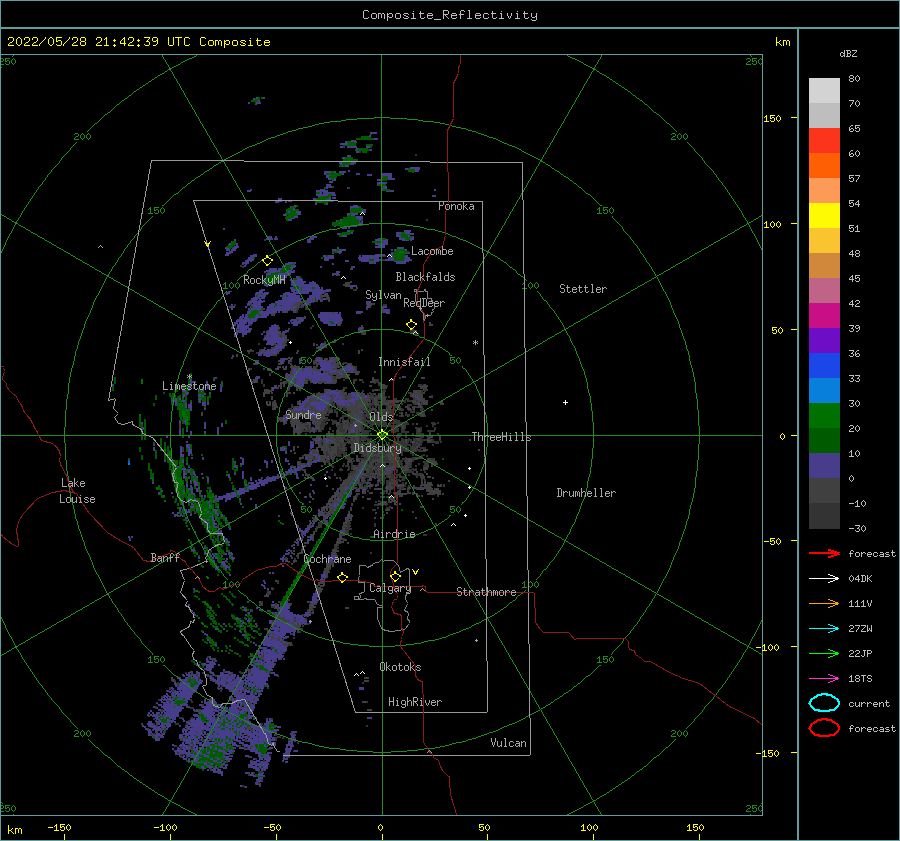Click the white plus marker near Drumheller
The width and height of the screenshot is (900, 841).
click(x=565, y=402)
